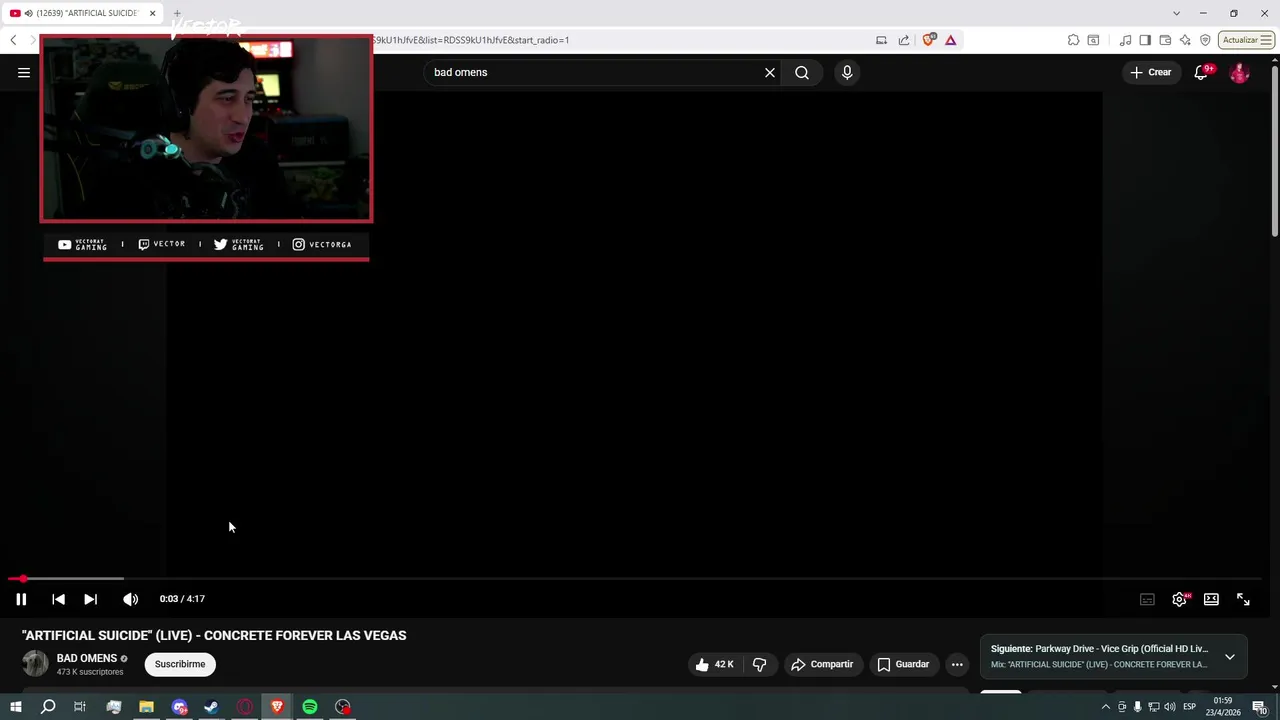Open YouTube notifications bell
Image resolution: width=1280 pixels, height=720 pixels.
coord(1201,72)
